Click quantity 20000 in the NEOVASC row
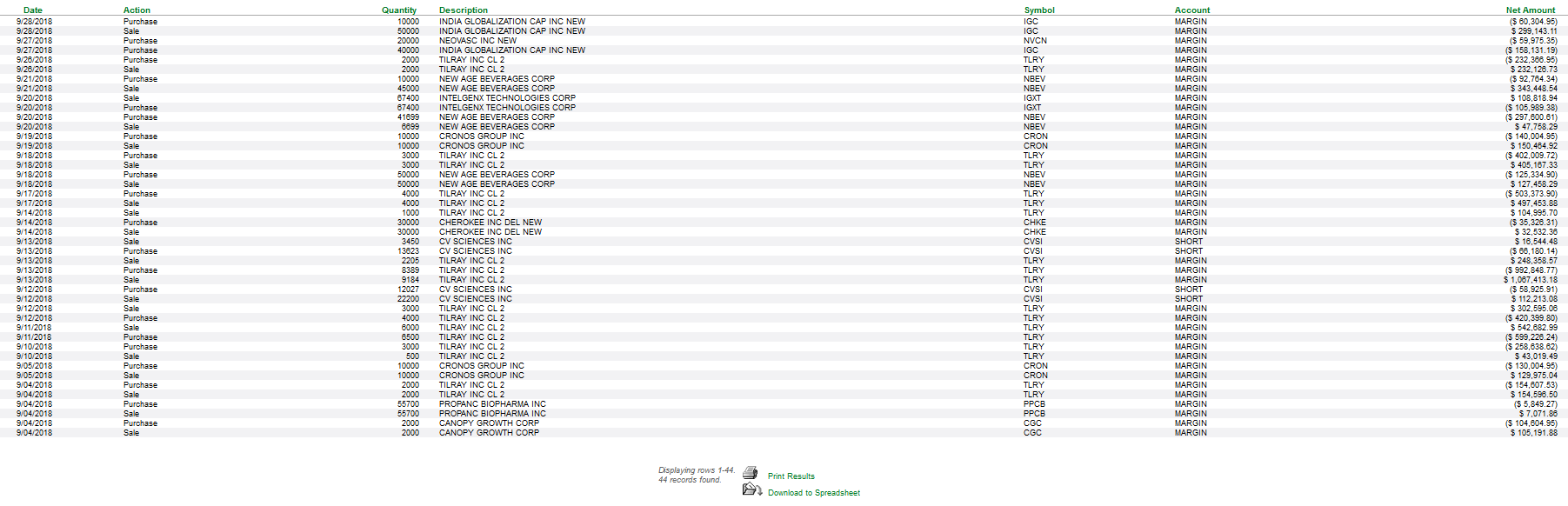This screenshot has height=506, width=1568. tap(408, 41)
